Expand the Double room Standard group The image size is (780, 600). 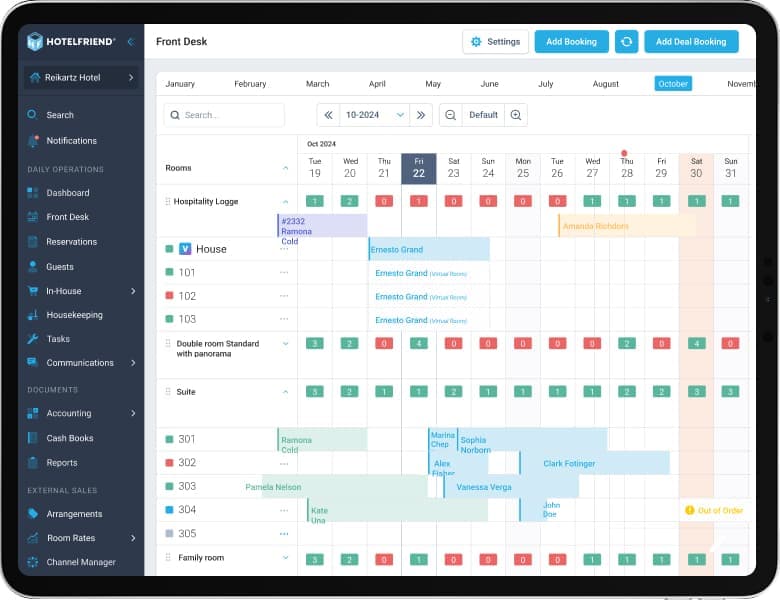pos(286,344)
